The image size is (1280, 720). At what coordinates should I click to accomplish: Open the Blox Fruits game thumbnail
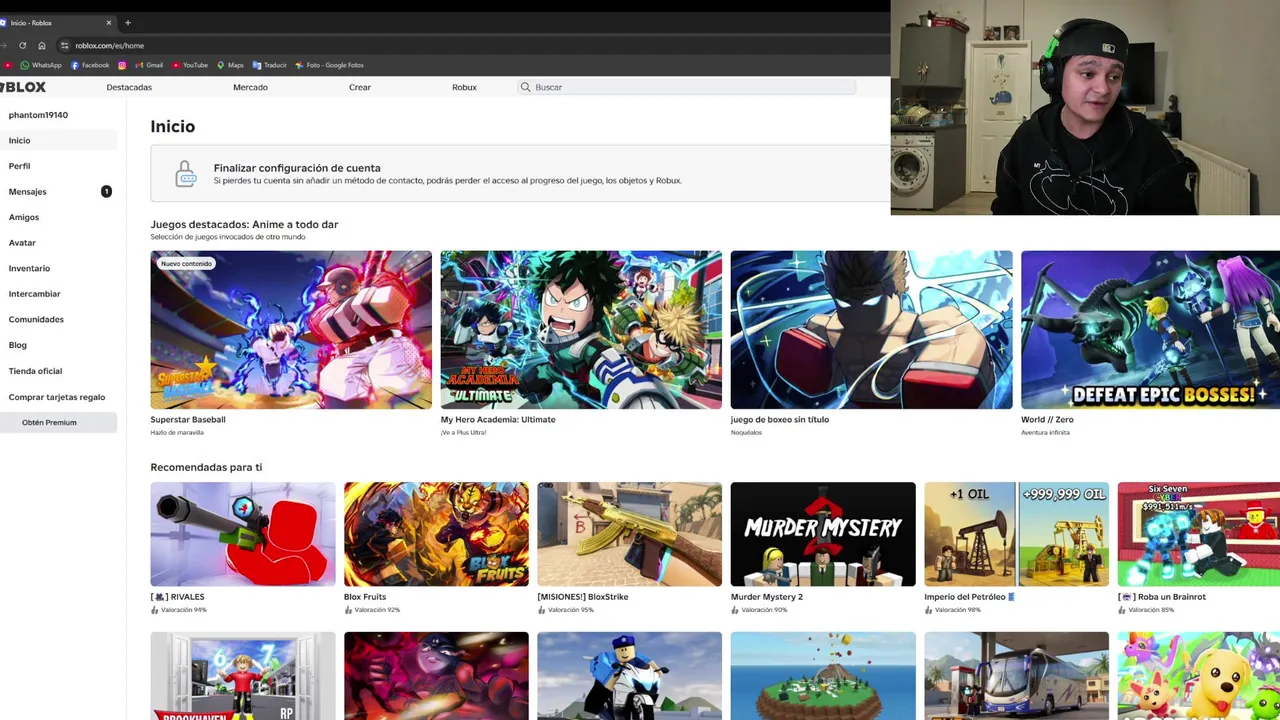(x=436, y=534)
